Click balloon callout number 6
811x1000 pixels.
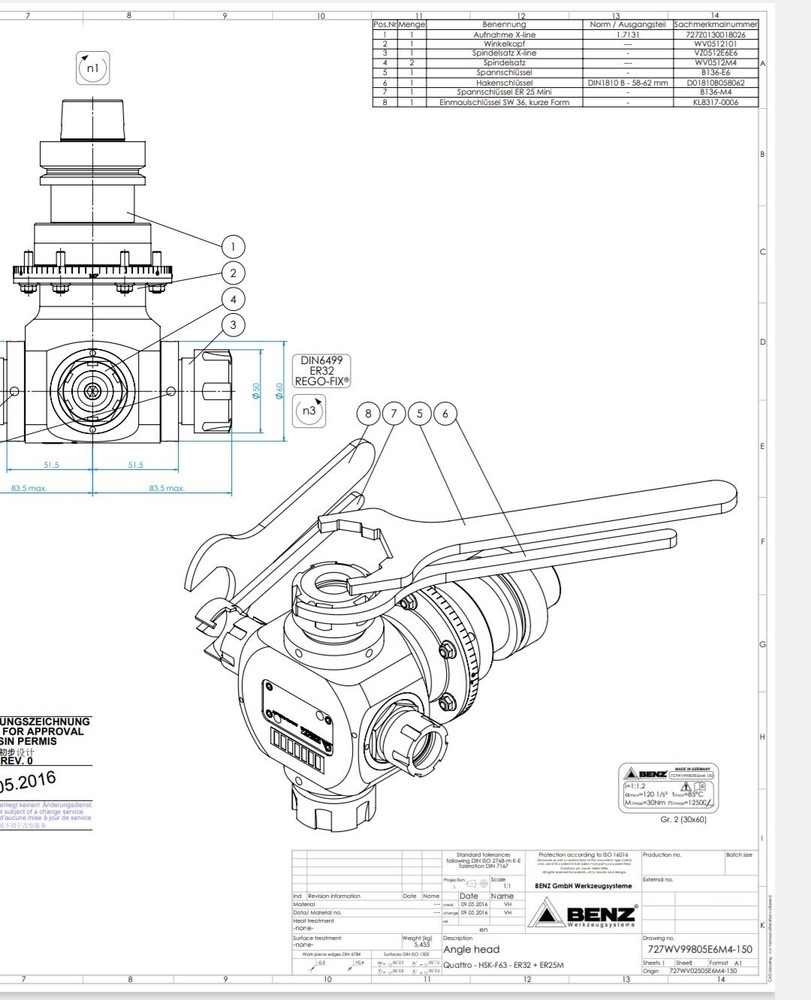point(446,412)
